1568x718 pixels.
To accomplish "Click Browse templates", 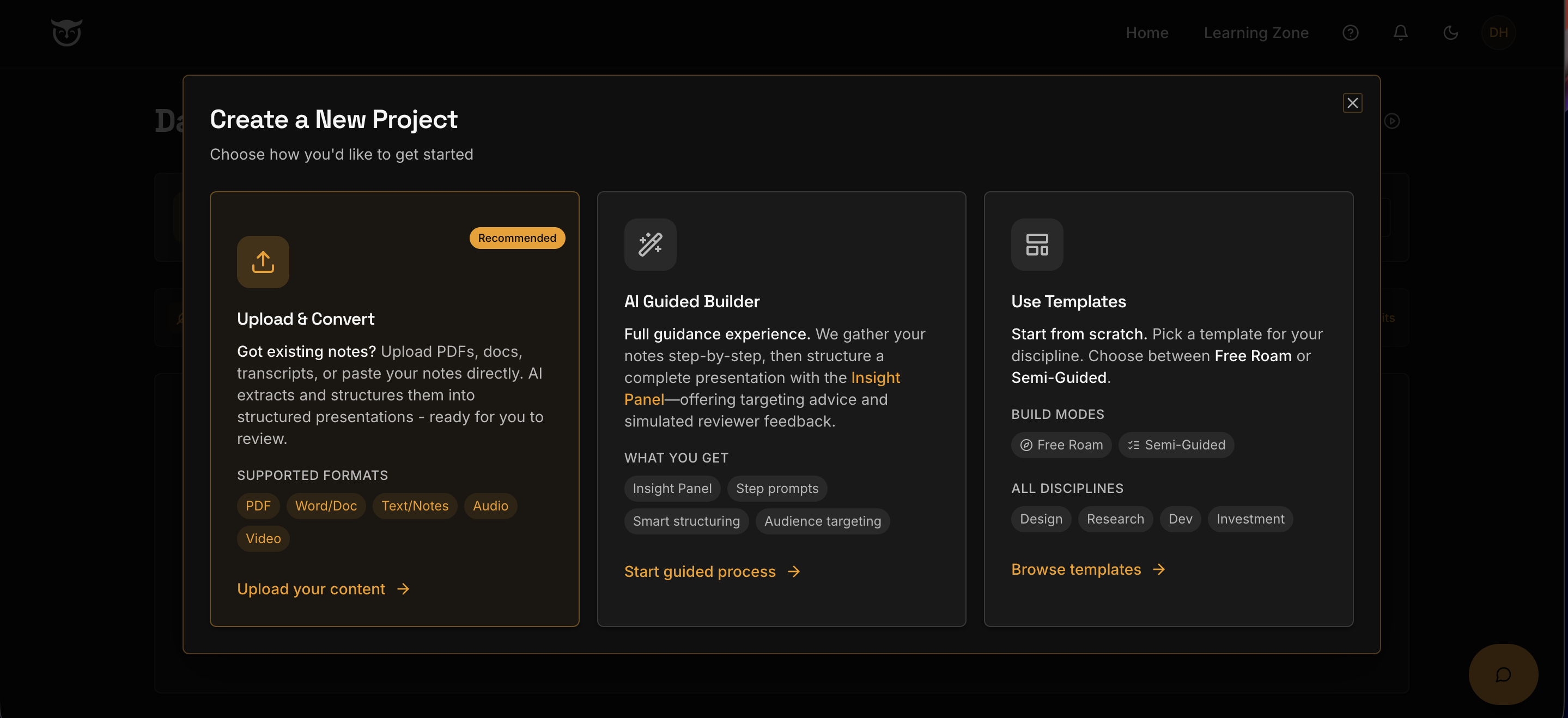I will (1076, 569).
